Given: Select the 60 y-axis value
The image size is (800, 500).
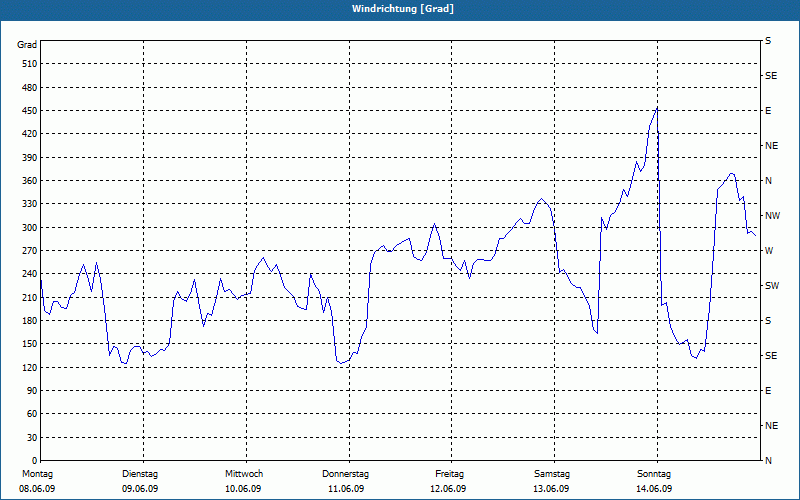Looking at the screenshot, I should [32, 413].
